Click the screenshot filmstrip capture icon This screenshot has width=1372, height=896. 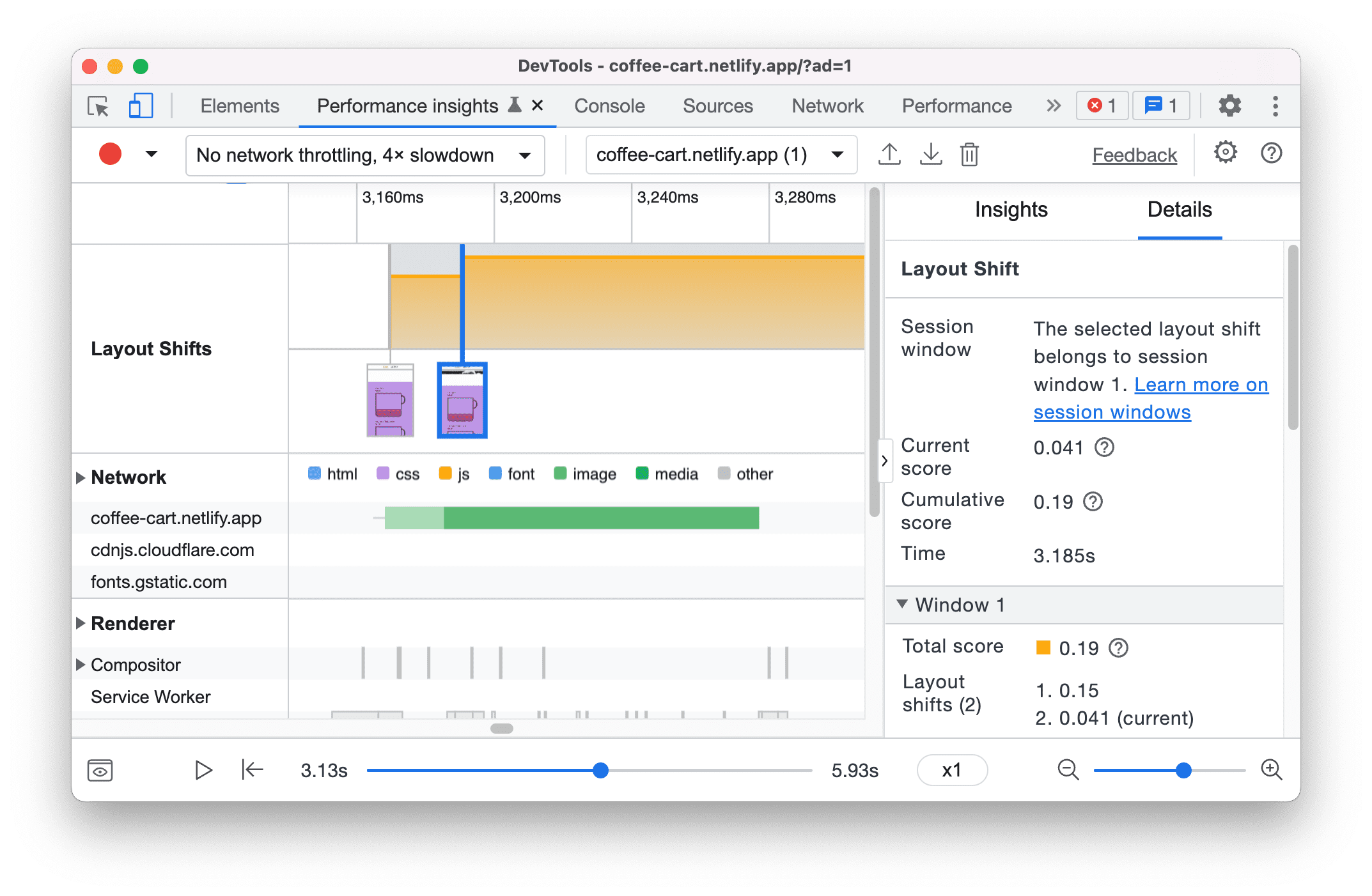tap(100, 769)
